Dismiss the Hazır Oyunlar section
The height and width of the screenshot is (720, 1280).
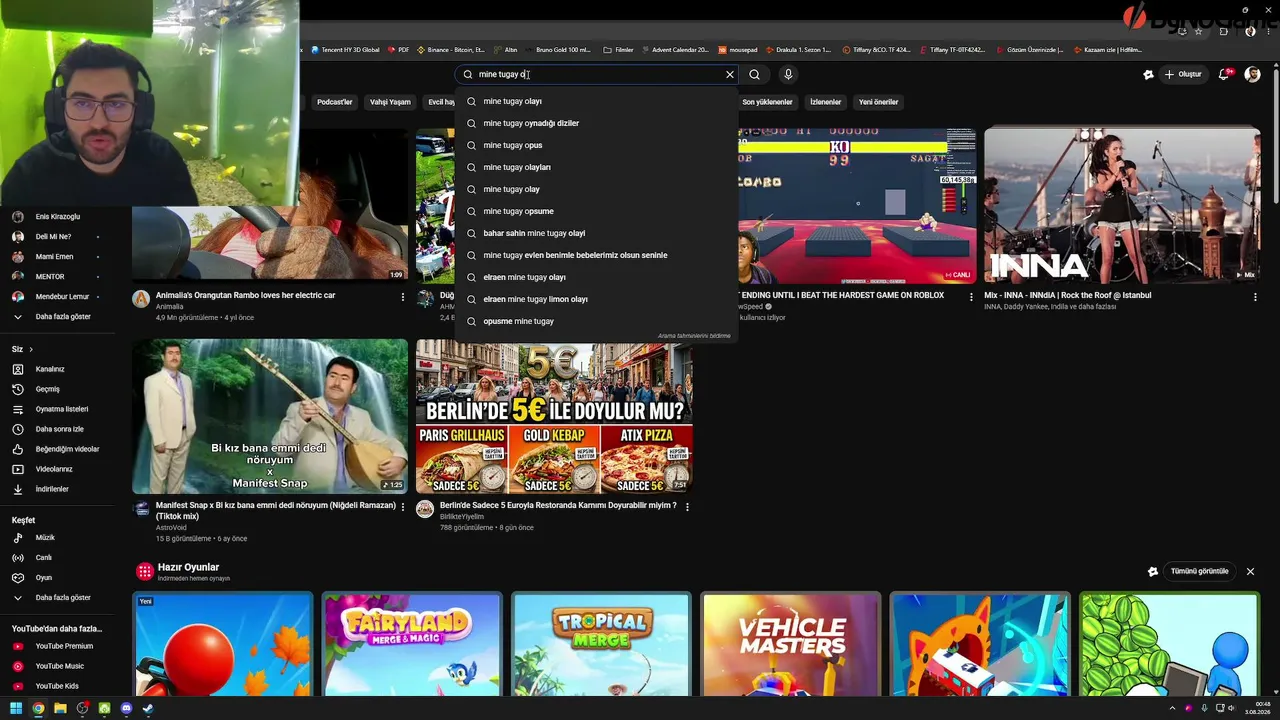point(1250,572)
